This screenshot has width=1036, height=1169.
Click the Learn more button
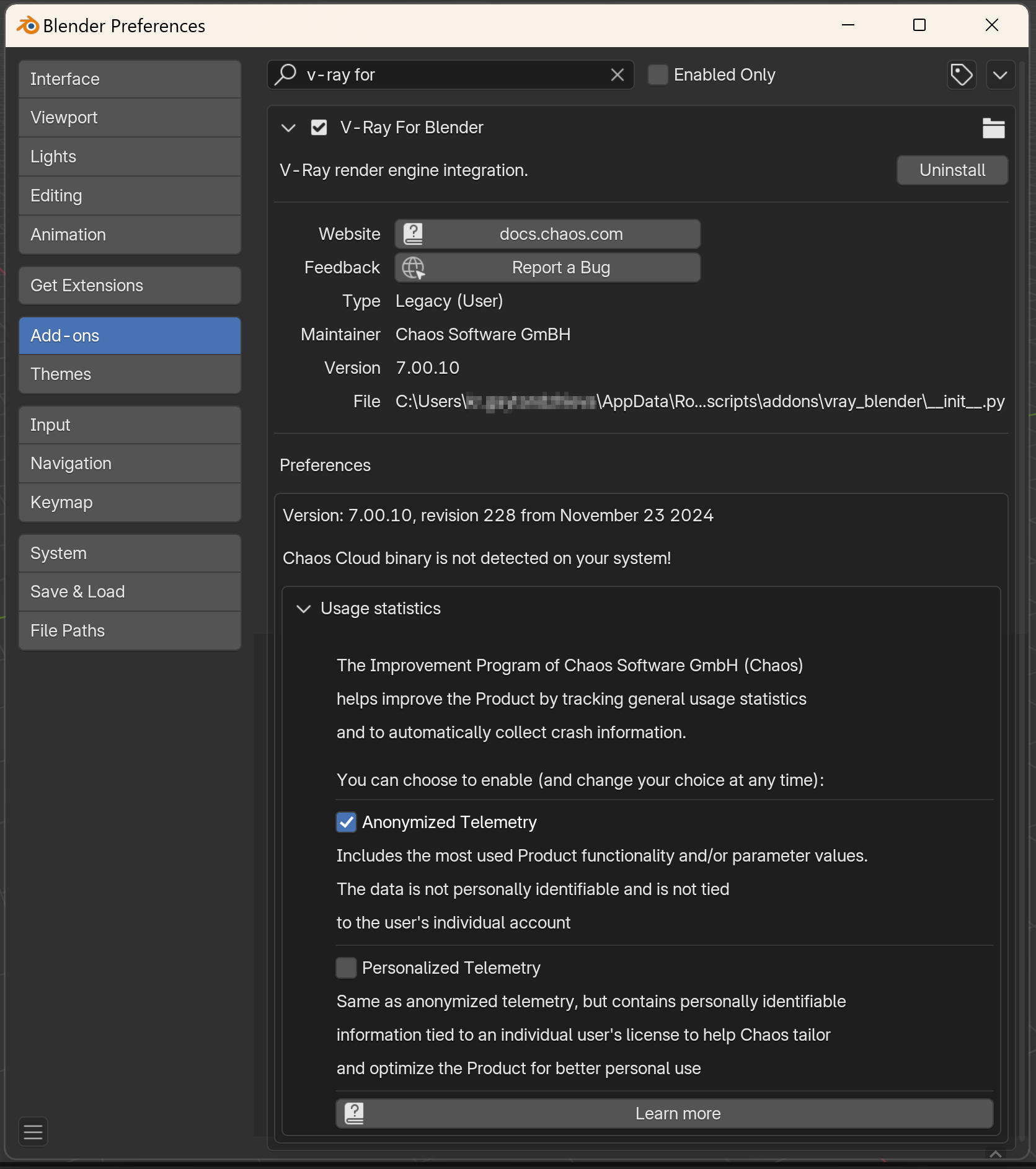(x=665, y=1114)
